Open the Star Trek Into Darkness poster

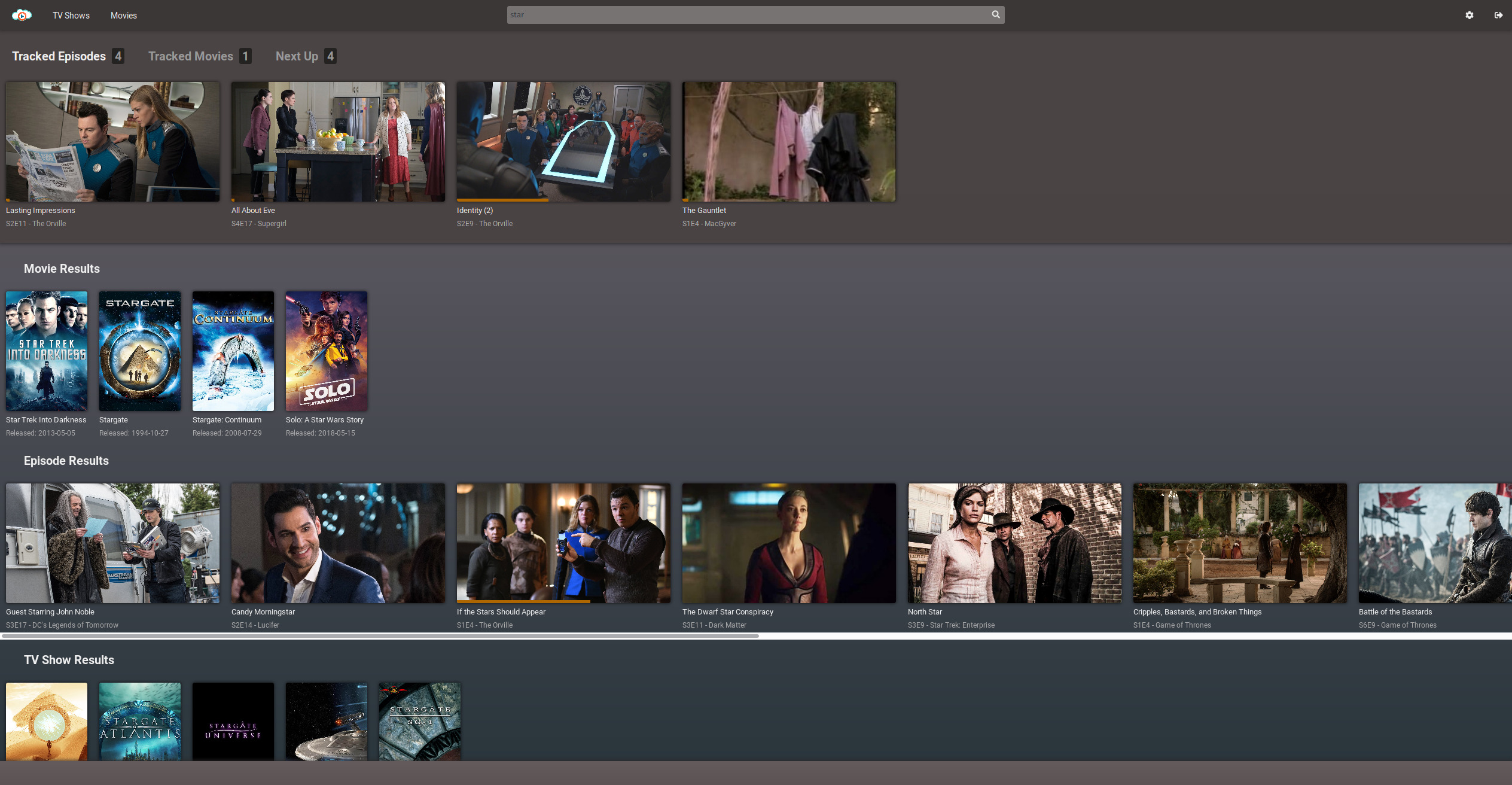[47, 351]
